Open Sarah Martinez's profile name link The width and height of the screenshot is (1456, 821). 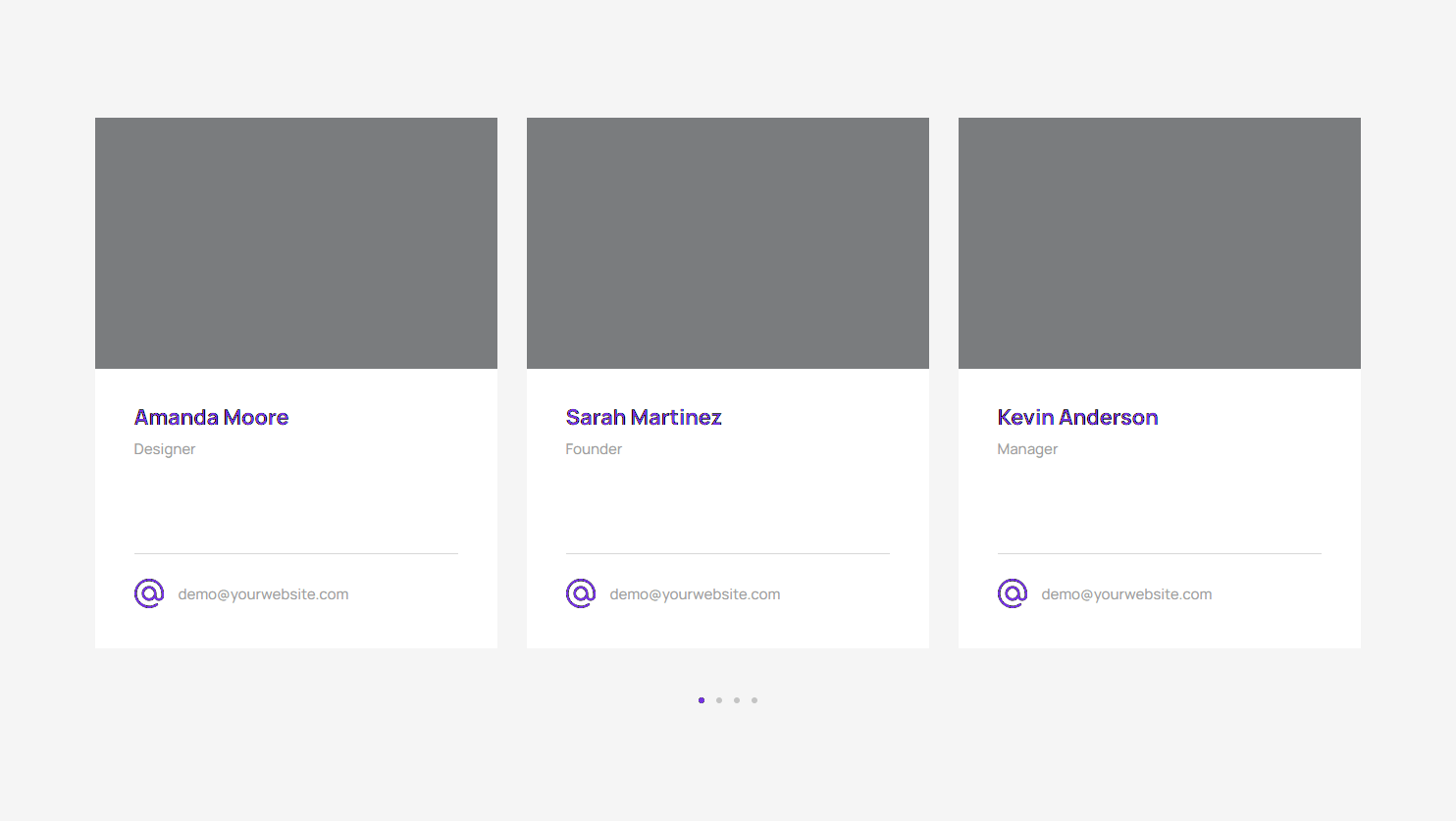click(644, 418)
